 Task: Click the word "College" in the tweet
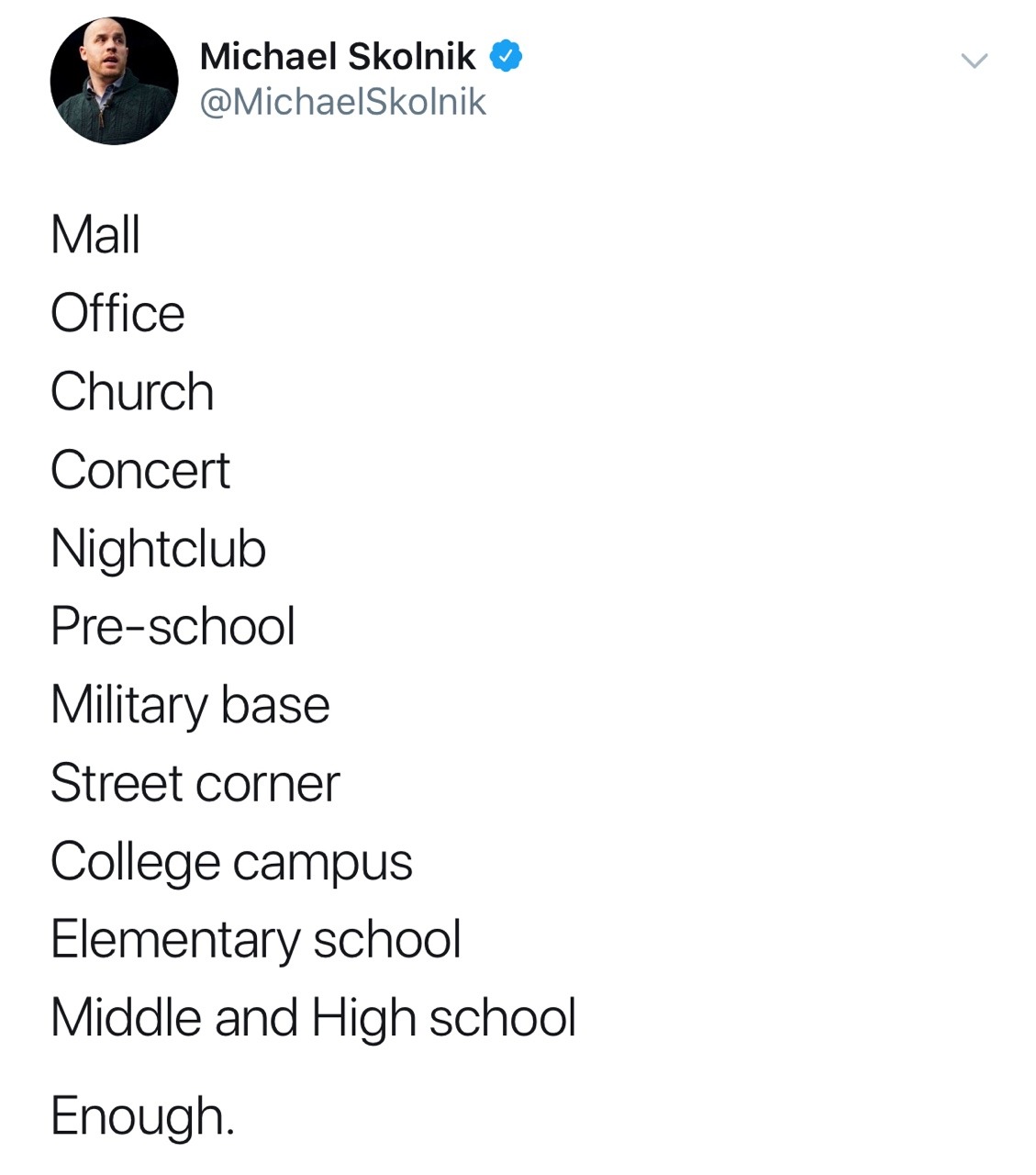coord(135,863)
